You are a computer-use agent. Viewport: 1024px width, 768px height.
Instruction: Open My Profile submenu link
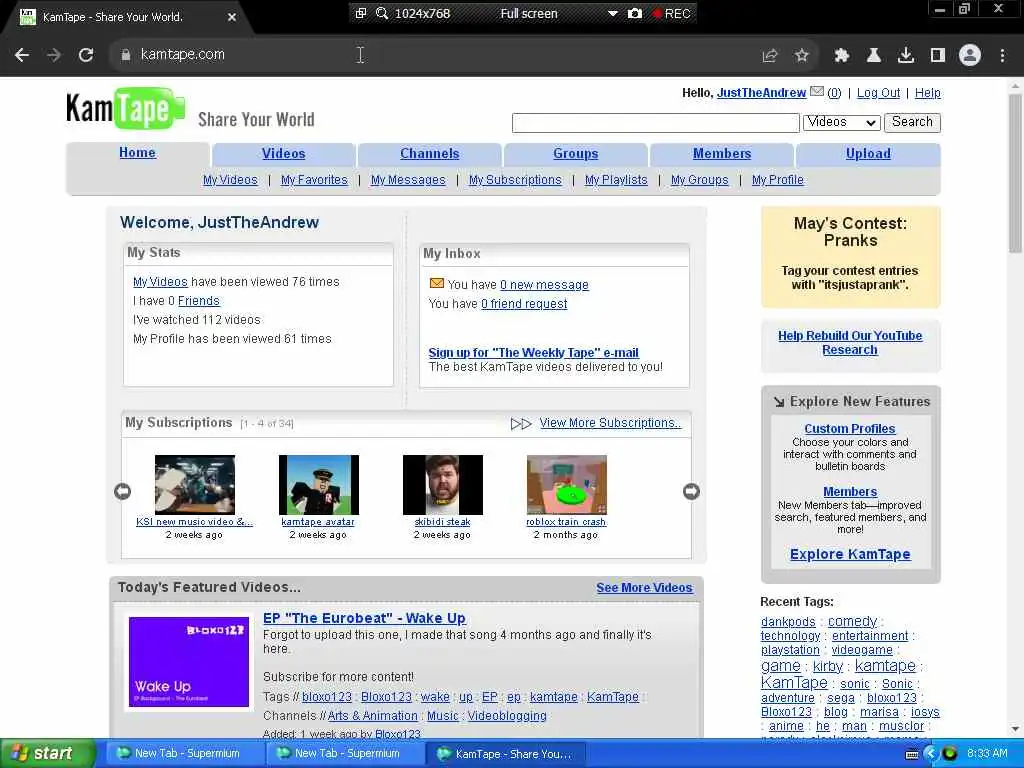click(x=778, y=180)
